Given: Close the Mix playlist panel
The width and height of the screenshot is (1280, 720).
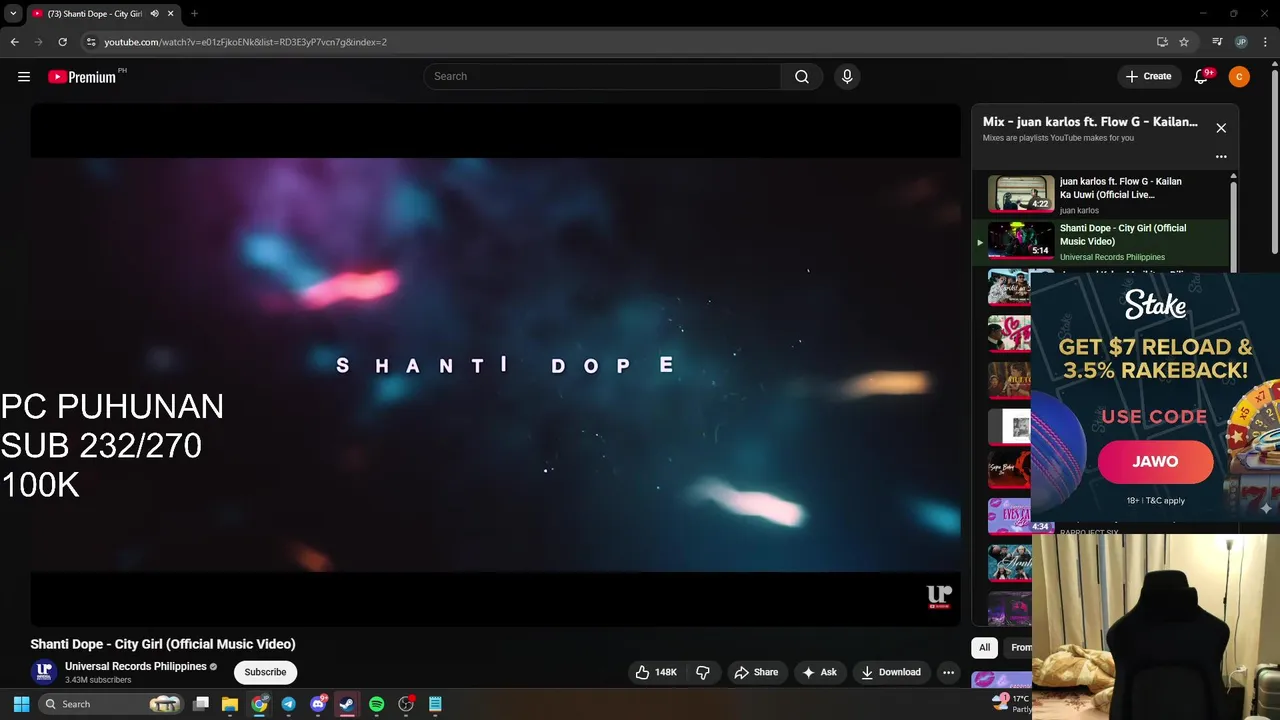Looking at the screenshot, I should coord(1221,128).
